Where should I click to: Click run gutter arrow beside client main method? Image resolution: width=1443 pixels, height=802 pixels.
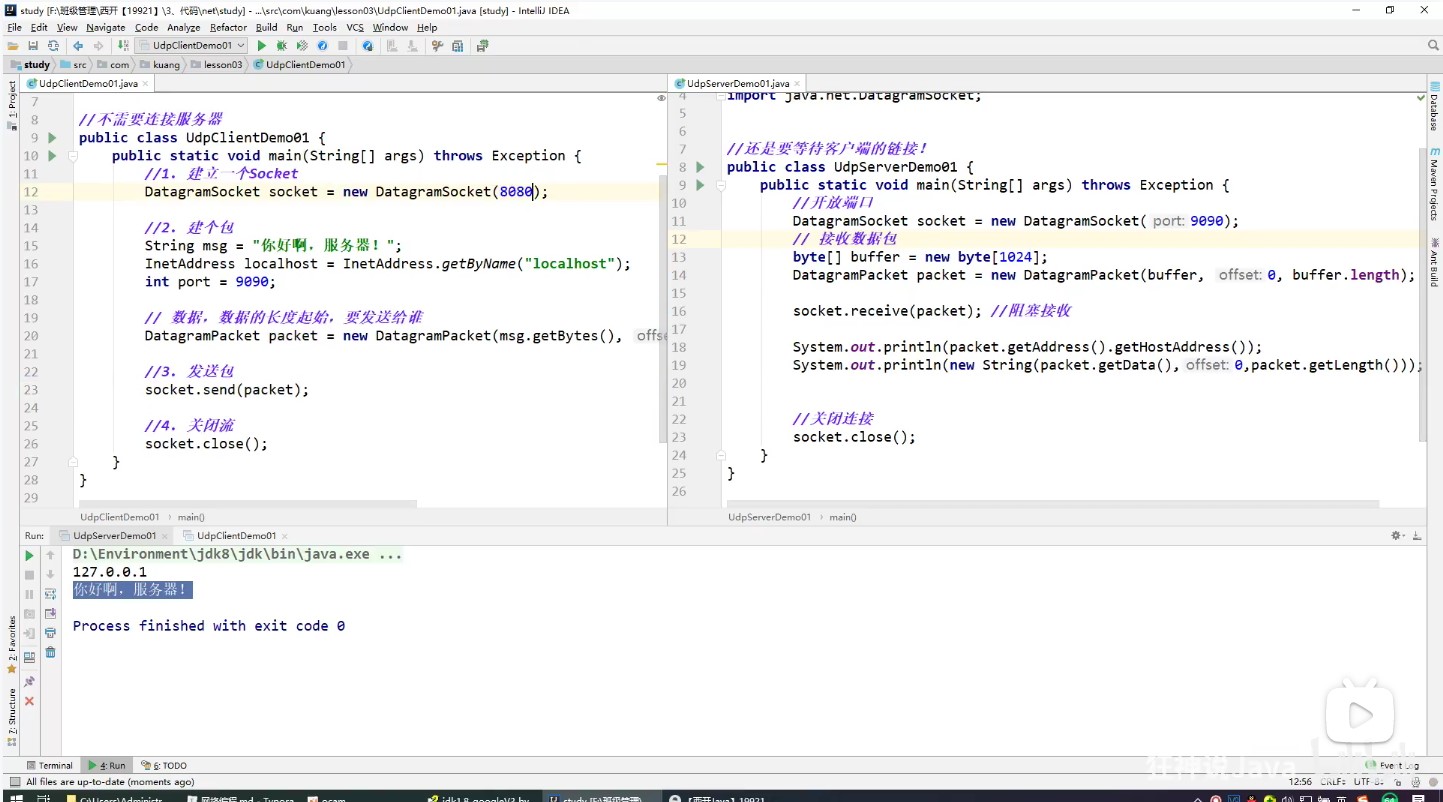point(53,156)
